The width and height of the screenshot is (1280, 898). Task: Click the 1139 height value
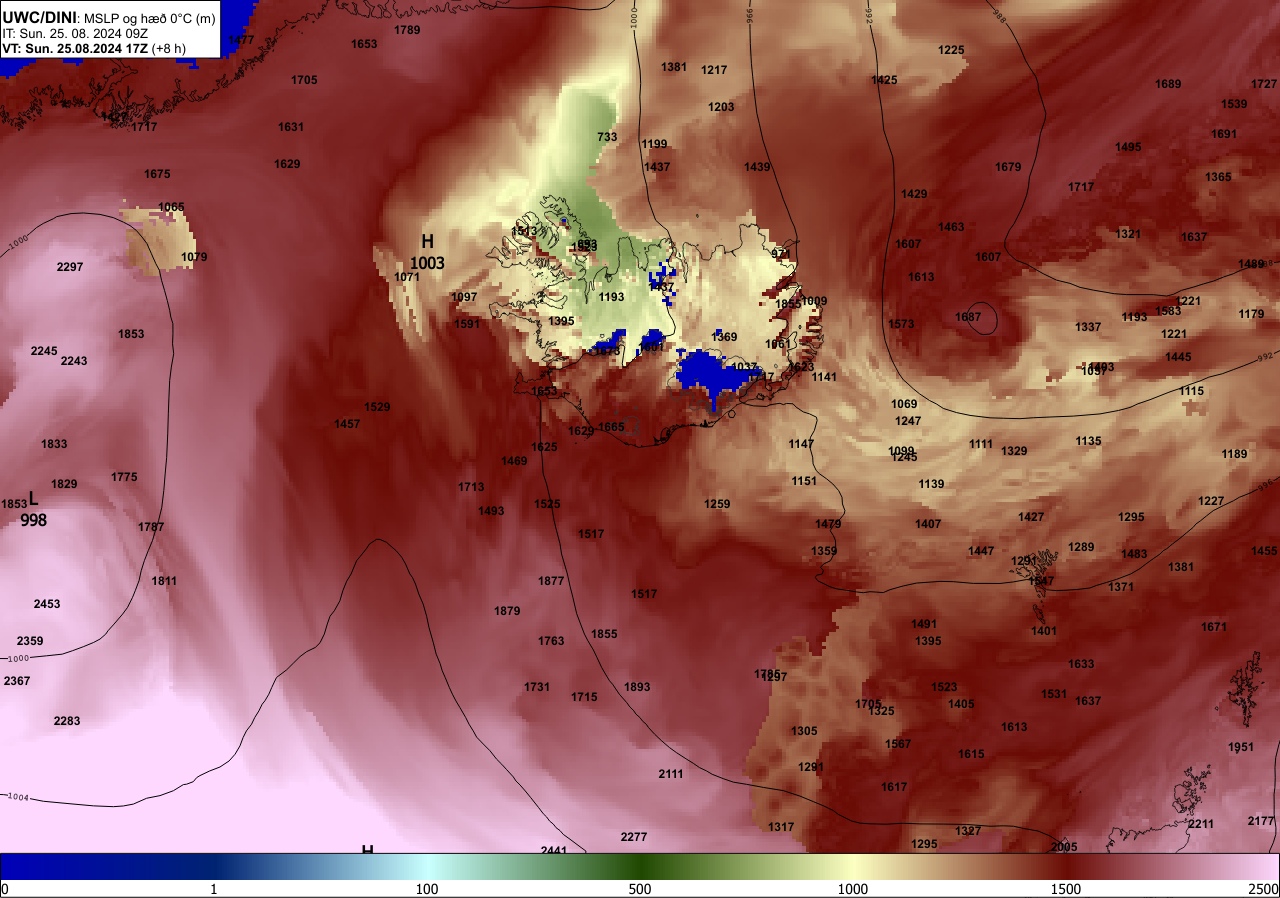tap(931, 484)
